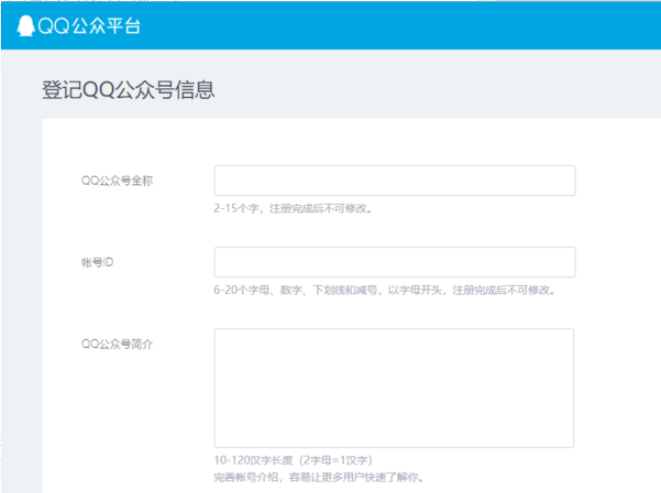The height and width of the screenshot is (493, 661).
Task: Click the letters QQ in the header title
Action: [x=52, y=26]
